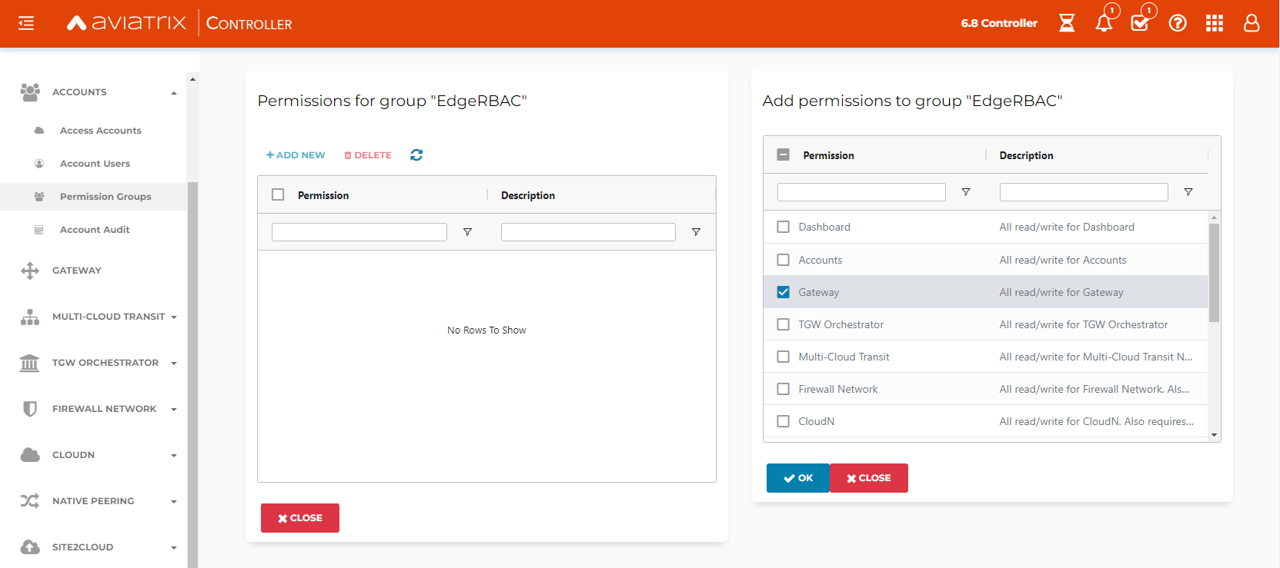
Task: Click the hamburger menu icon
Action: coord(26,23)
